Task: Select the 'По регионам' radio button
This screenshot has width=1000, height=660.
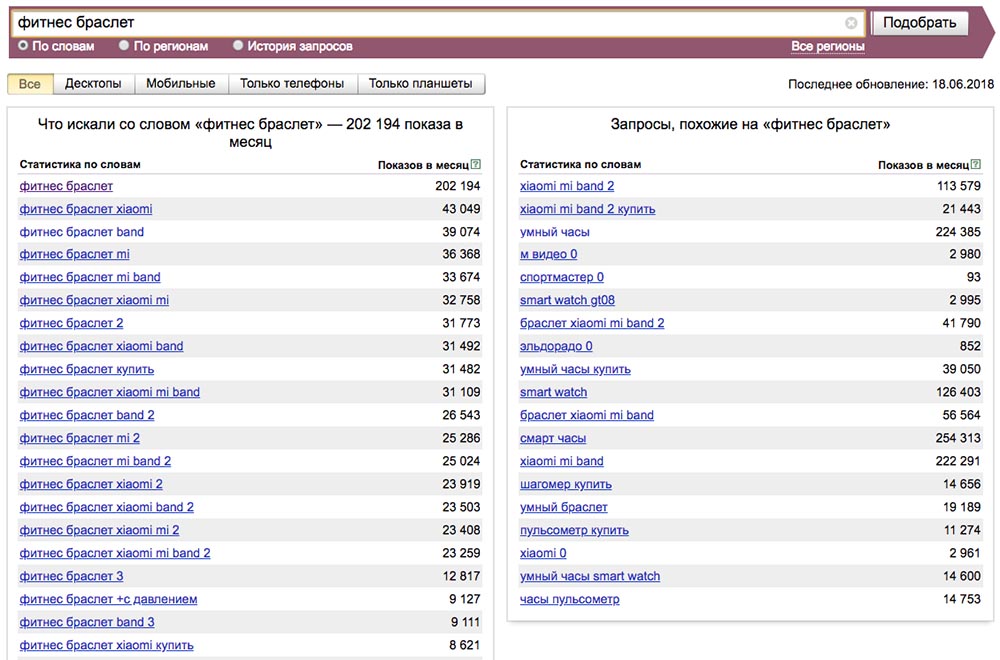Action: tap(124, 46)
